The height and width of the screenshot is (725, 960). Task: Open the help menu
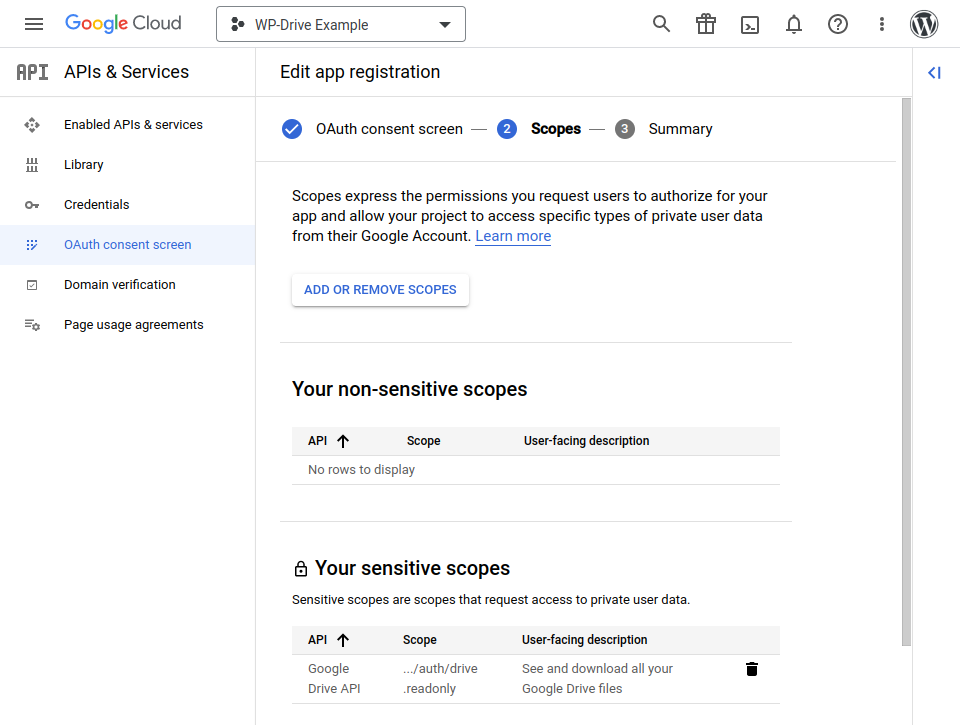(x=837, y=24)
